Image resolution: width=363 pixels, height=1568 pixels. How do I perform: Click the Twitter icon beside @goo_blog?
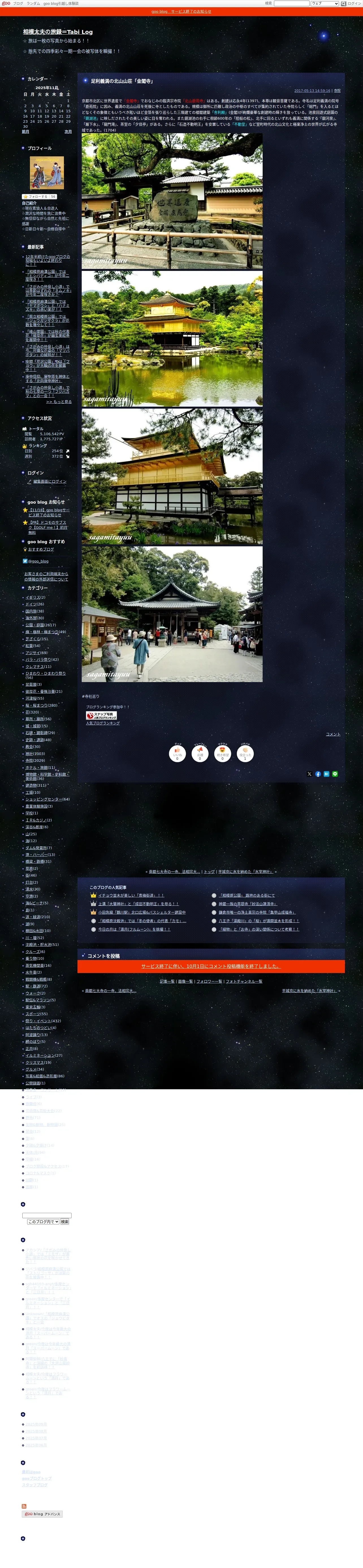[25, 561]
